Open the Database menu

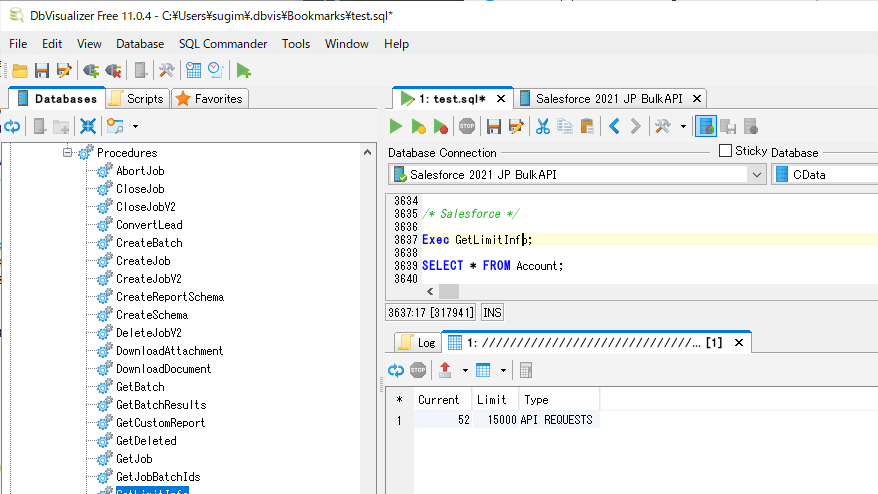click(x=140, y=44)
